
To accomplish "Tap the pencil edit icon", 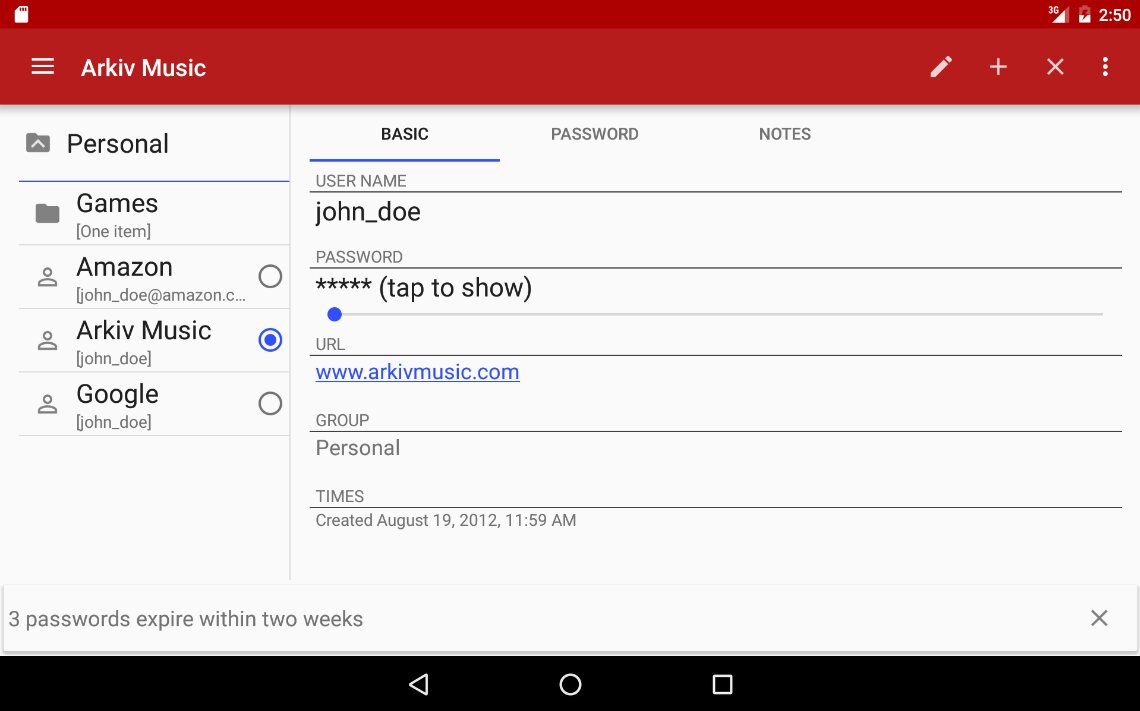I will pyautogui.click(x=941, y=67).
